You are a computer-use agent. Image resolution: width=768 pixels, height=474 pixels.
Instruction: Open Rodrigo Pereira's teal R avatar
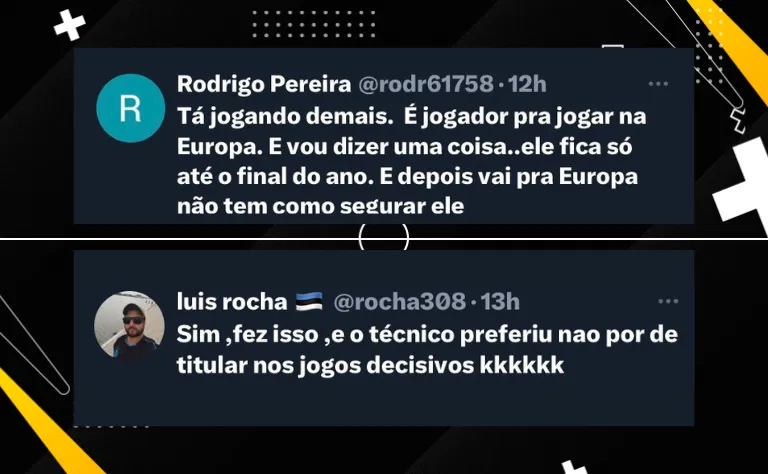click(130, 108)
